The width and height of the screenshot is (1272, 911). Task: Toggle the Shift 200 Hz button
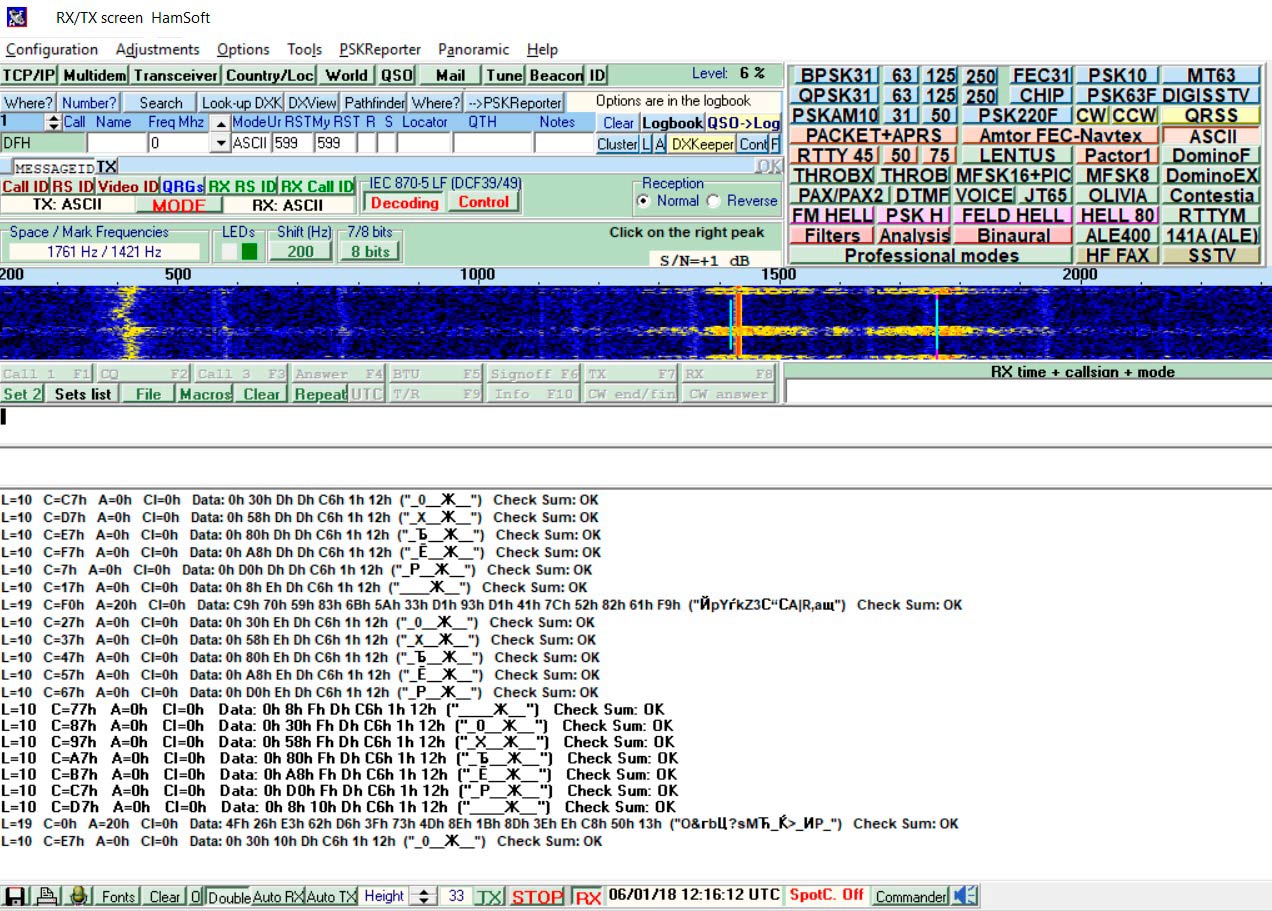pyautogui.click(x=301, y=252)
